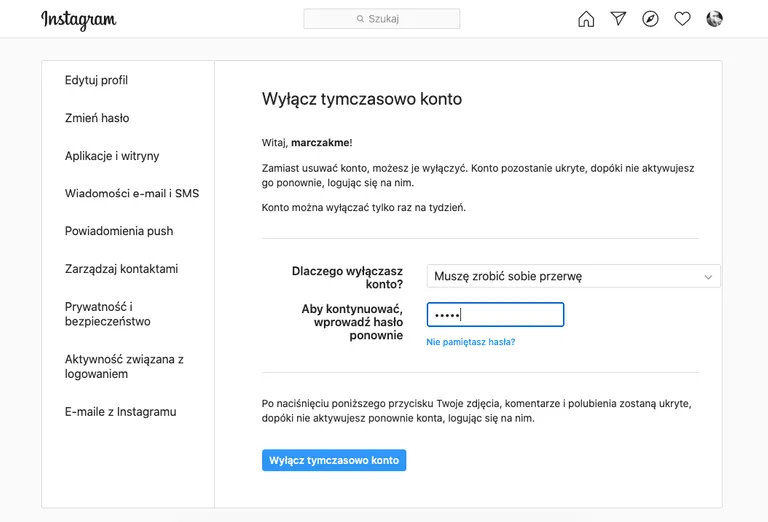The width and height of the screenshot is (768, 522).
Task: Open the profile avatar picture
Action: (x=714, y=19)
